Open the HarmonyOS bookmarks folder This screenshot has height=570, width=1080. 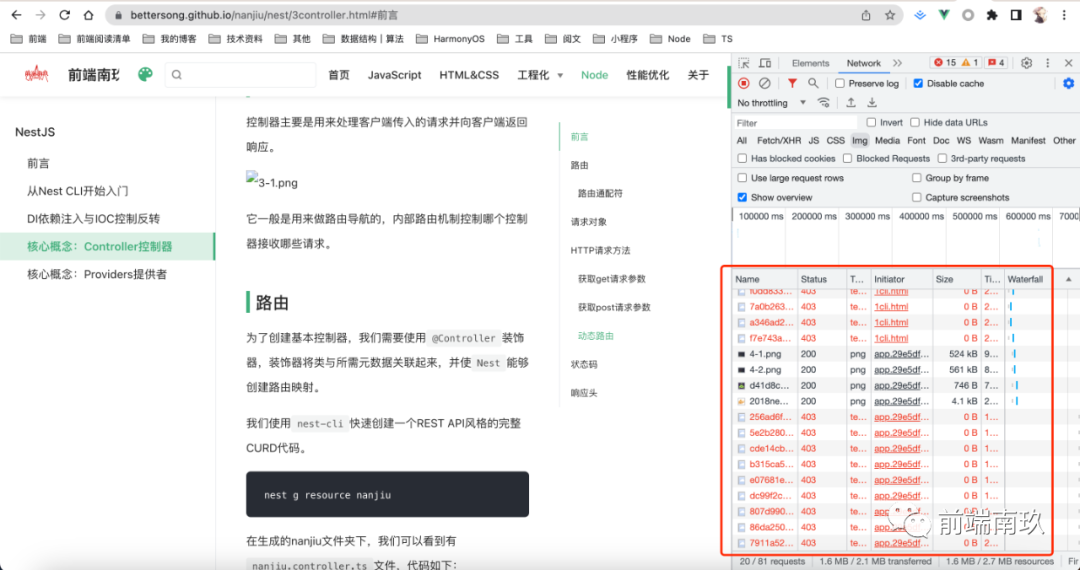(450, 39)
